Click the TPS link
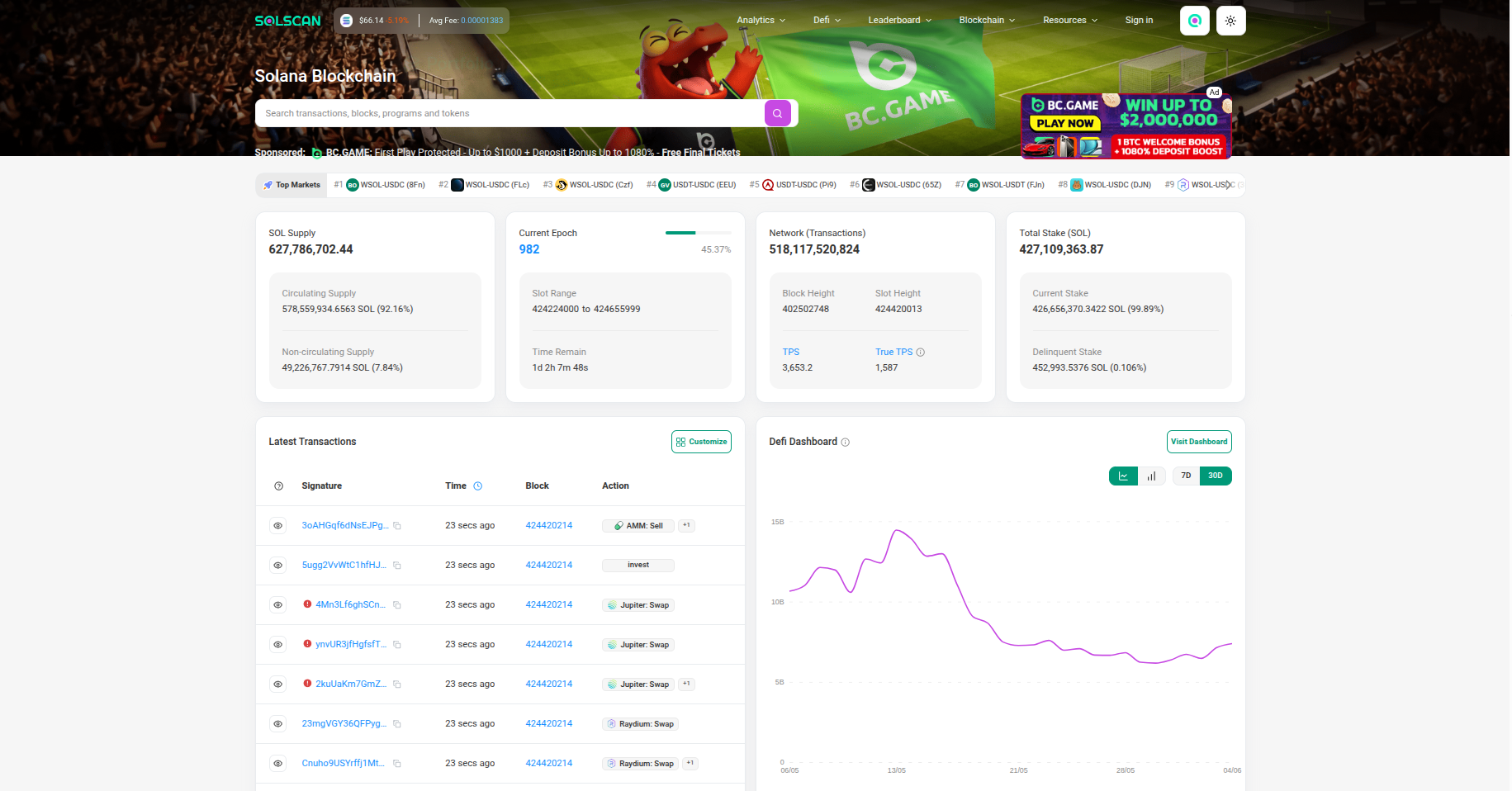1512x791 pixels. (x=791, y=353)
